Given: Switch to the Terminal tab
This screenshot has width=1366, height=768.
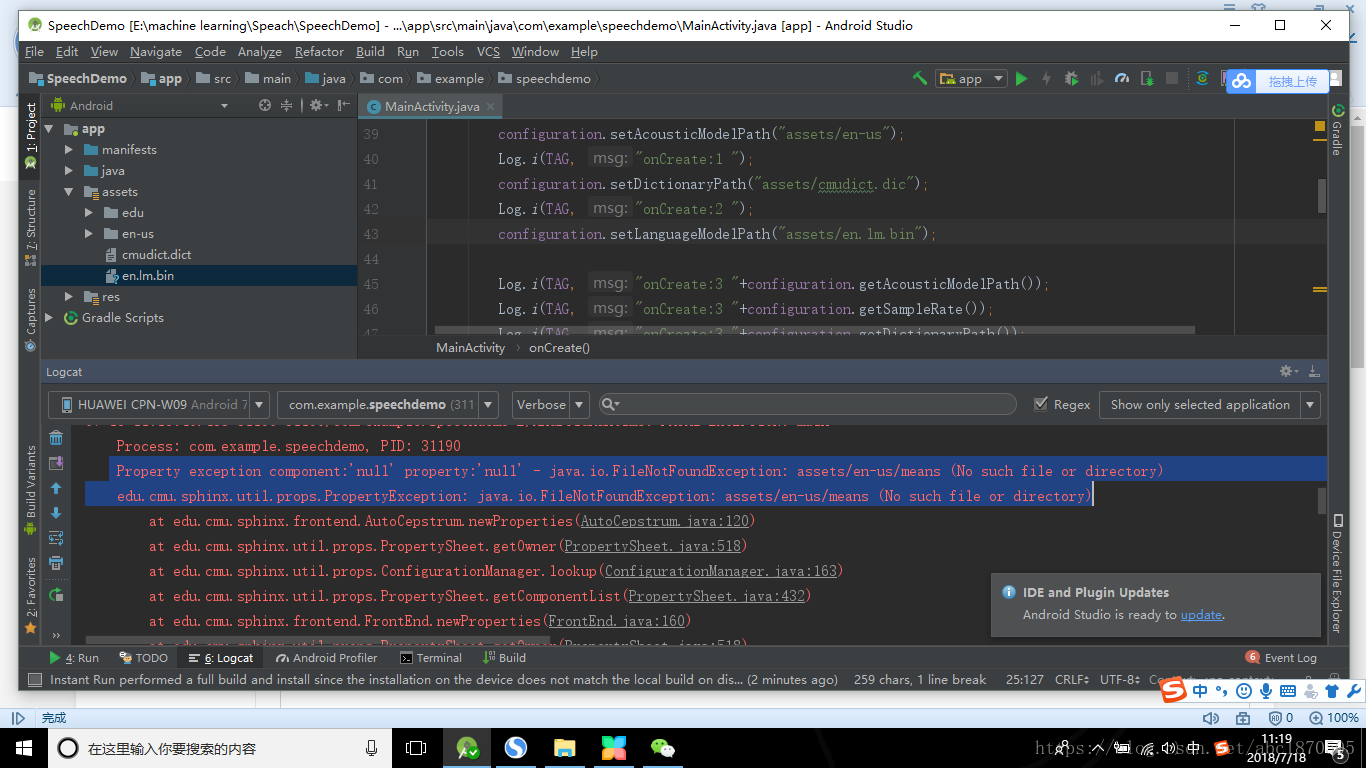Looking at the screenshot, I should coord(431,657).
